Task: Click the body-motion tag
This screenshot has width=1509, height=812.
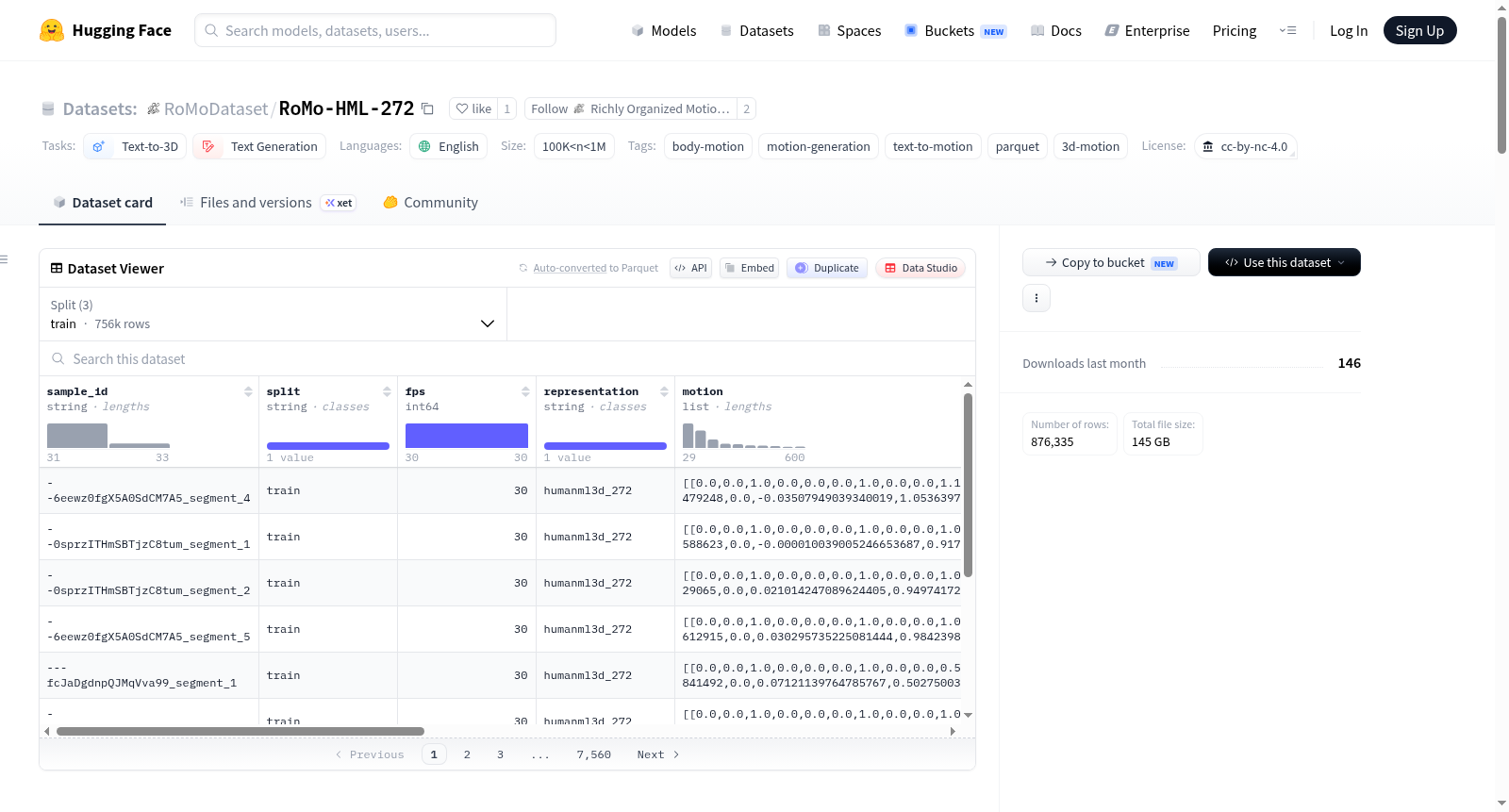Action: (707, 146)
